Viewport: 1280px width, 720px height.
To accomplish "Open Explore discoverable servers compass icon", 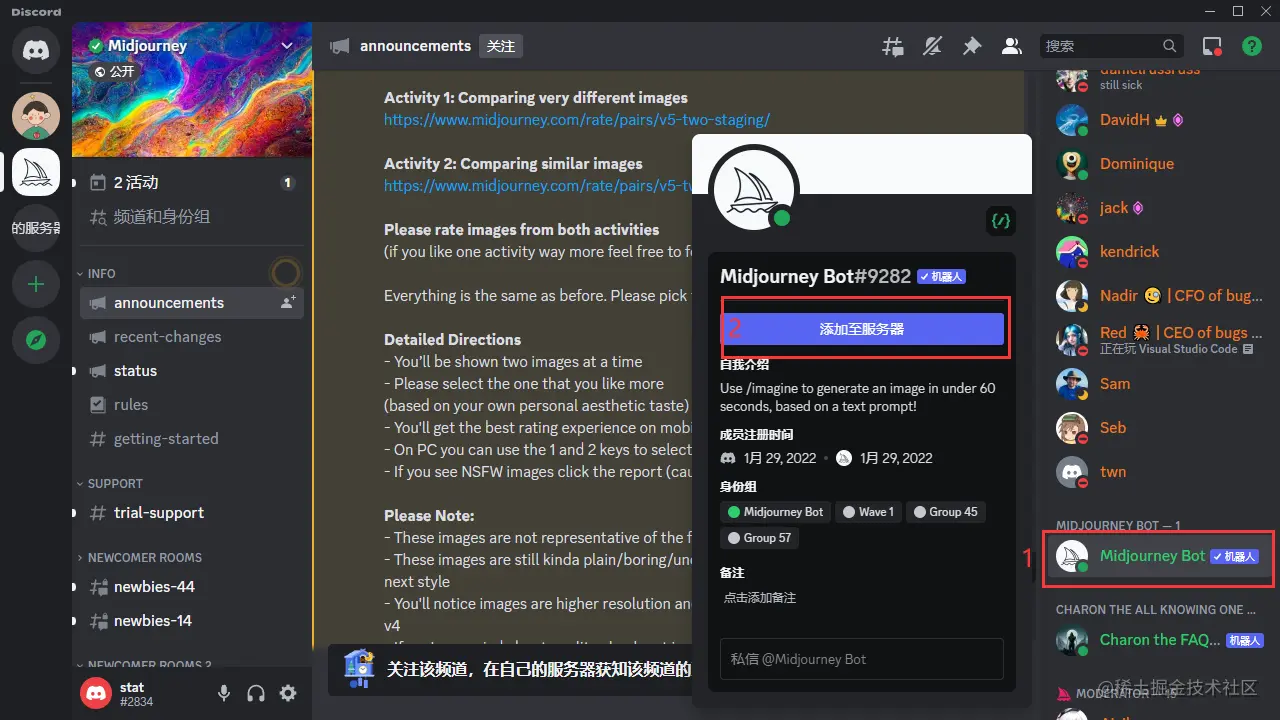I will [x=36, y=341].
